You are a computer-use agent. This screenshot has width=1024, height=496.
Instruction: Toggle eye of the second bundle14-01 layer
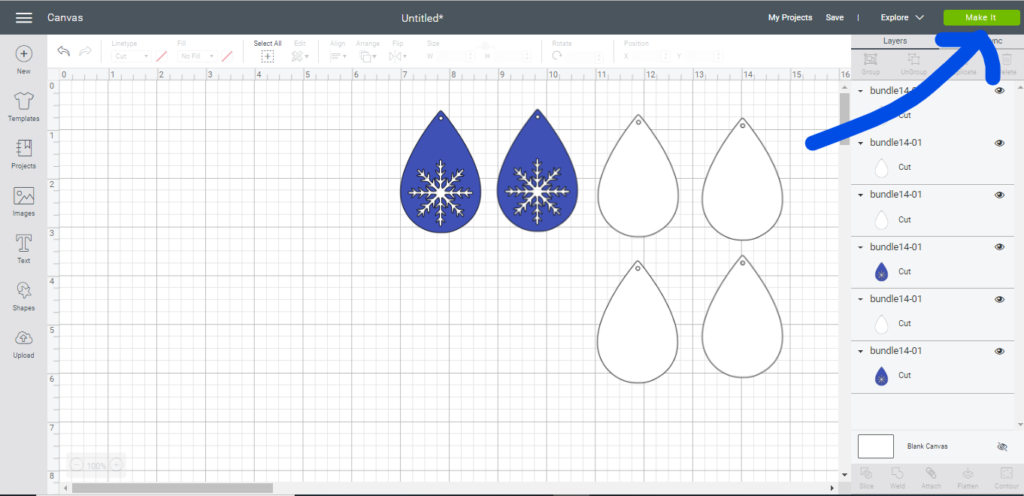tap(999, 143)
